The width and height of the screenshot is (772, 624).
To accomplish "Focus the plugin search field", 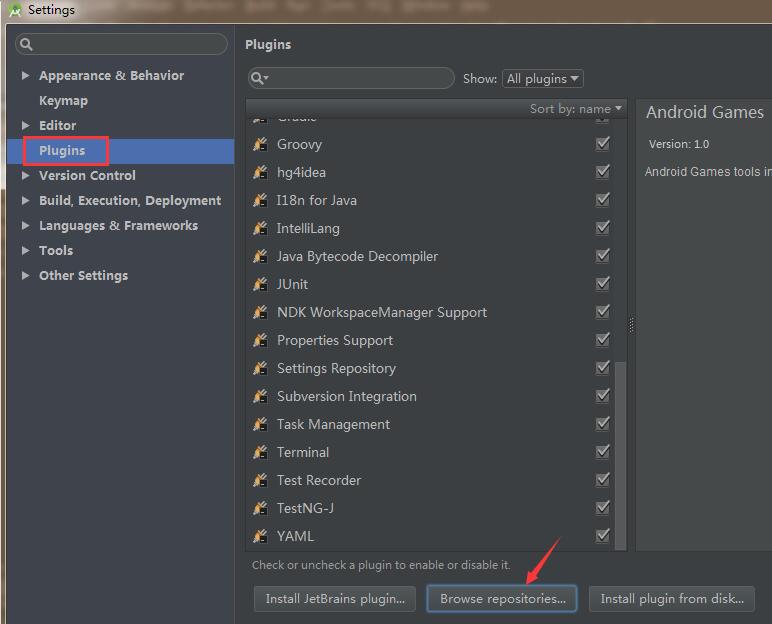I will tap(351, 78).
